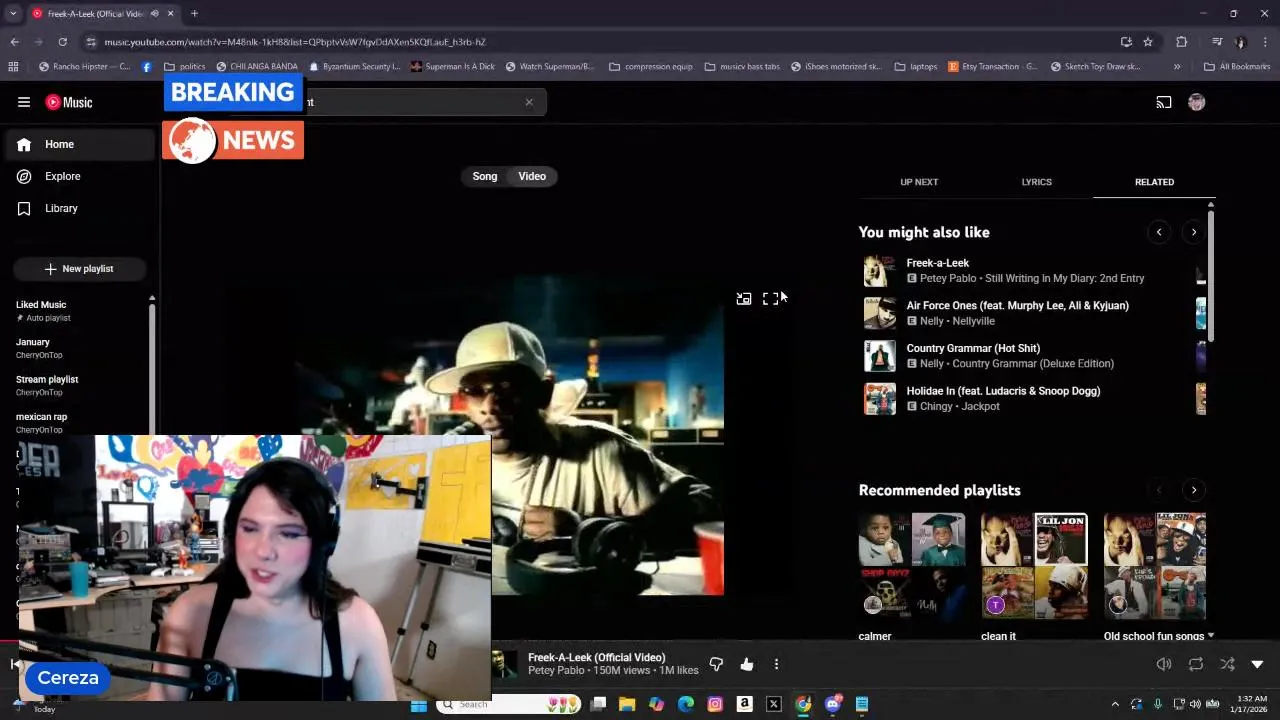Toggle shuffle mode
Viewport: 1280px width, 720px height.
pos(1227,664)
